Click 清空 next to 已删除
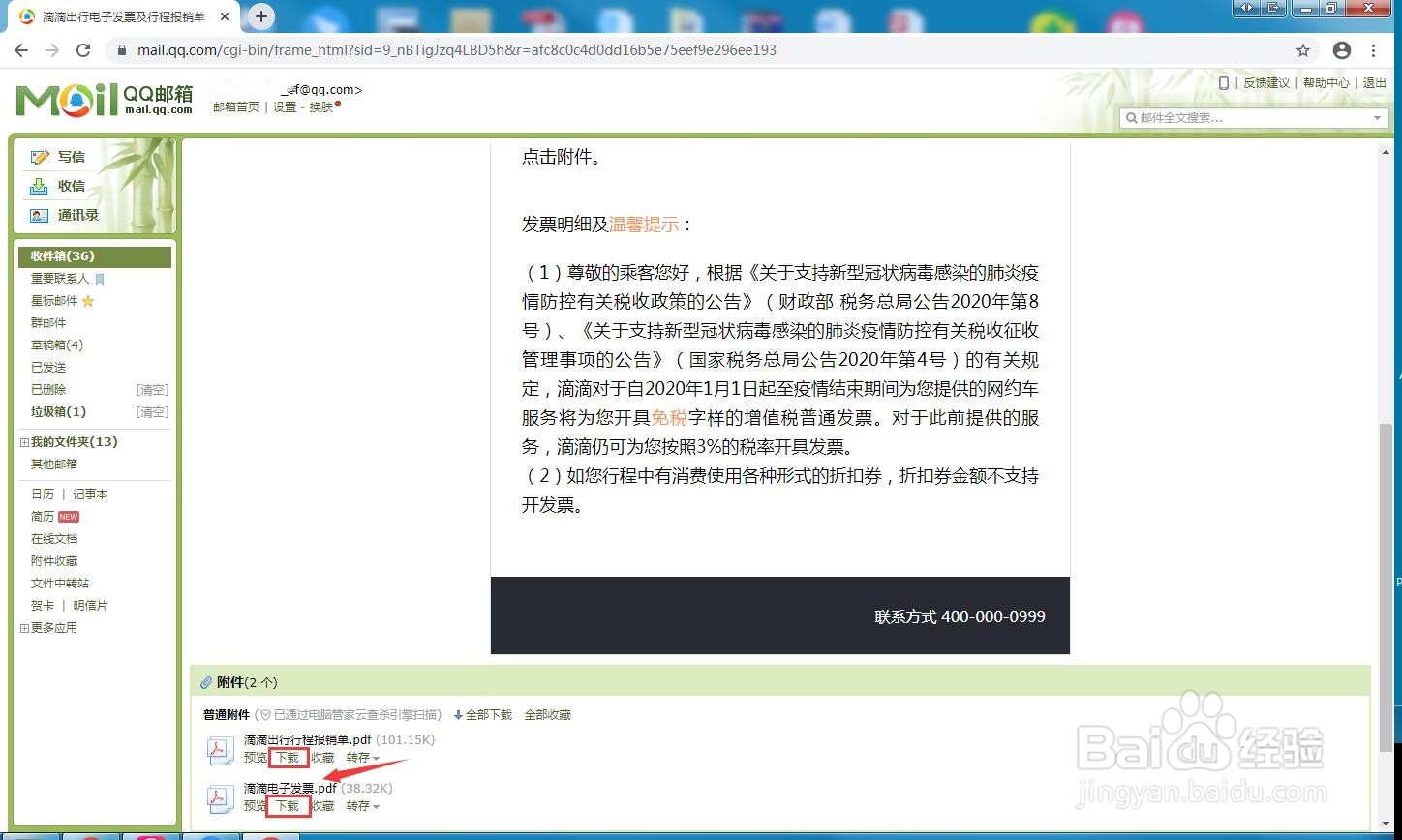 pyautogui.click(x=152, y=390)
